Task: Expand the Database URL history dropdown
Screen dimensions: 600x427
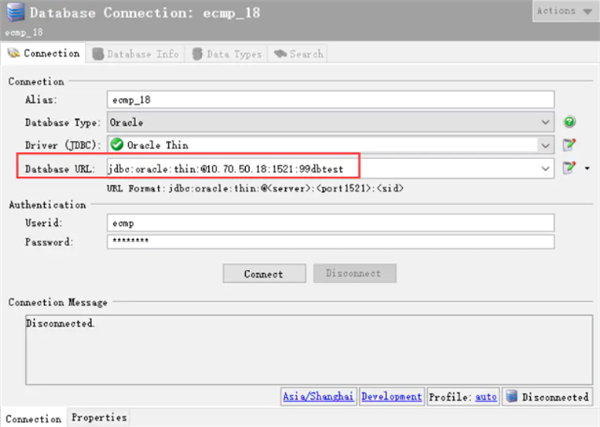Action: coord(545,168)
